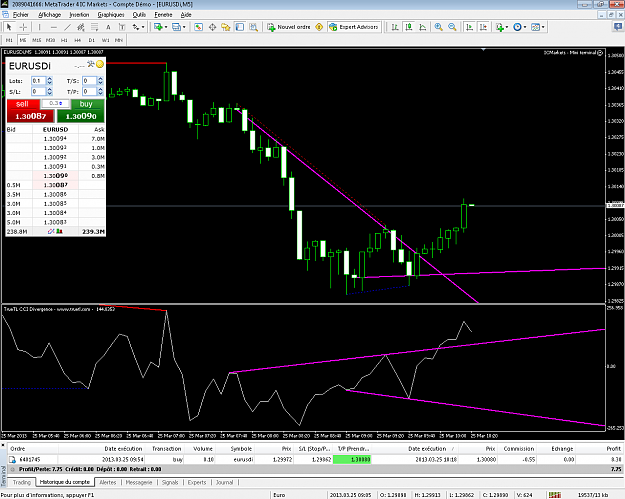Open the Outils menu

[139, 15]
